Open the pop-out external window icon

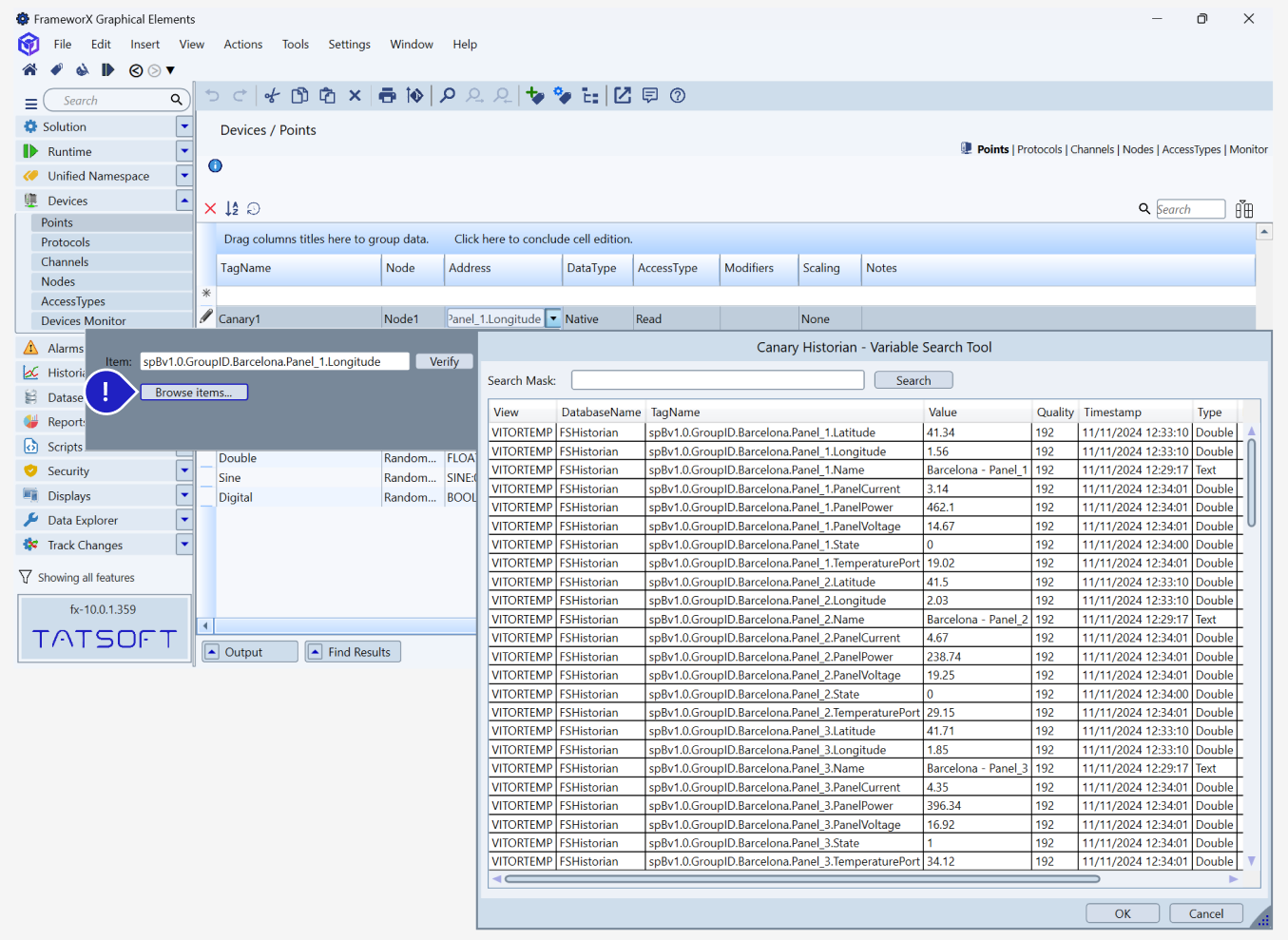[623, 95]
